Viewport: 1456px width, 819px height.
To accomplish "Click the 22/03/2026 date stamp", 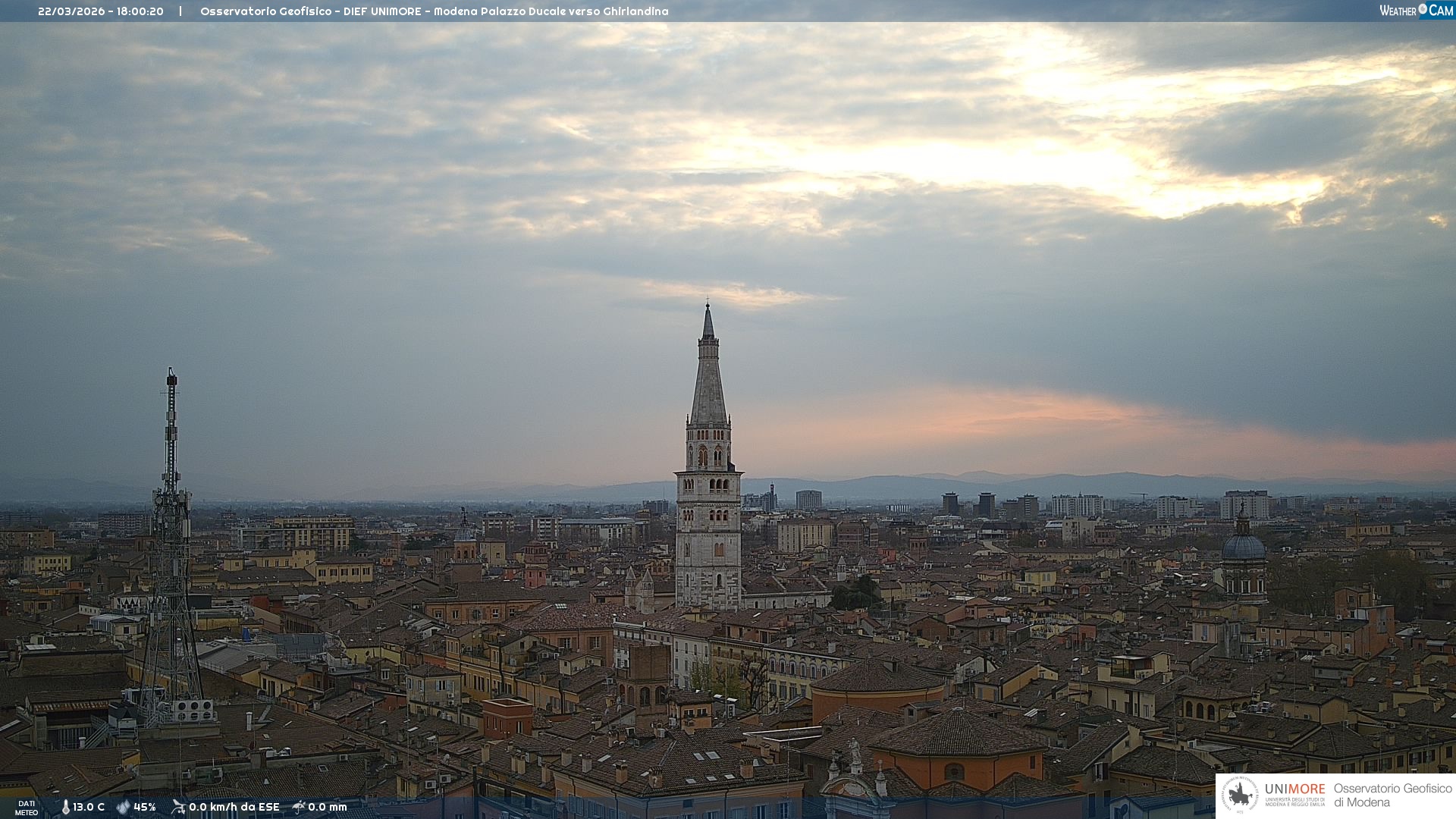I will pos(71,11).
